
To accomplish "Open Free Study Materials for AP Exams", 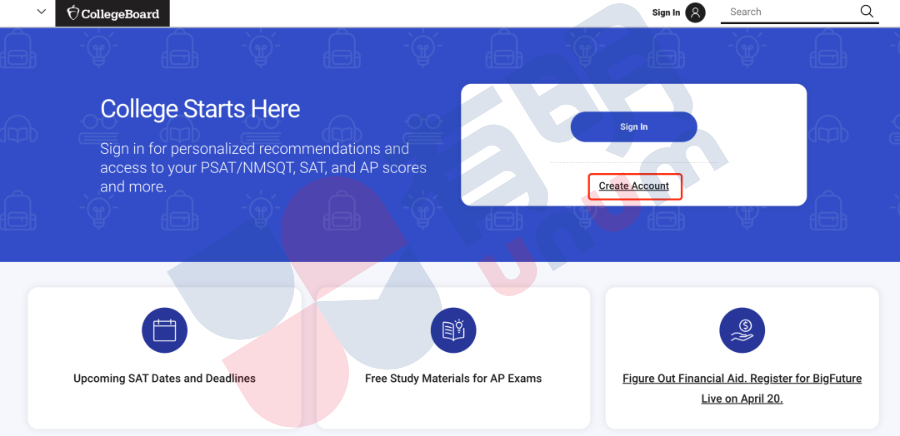I will coord(453,379).
